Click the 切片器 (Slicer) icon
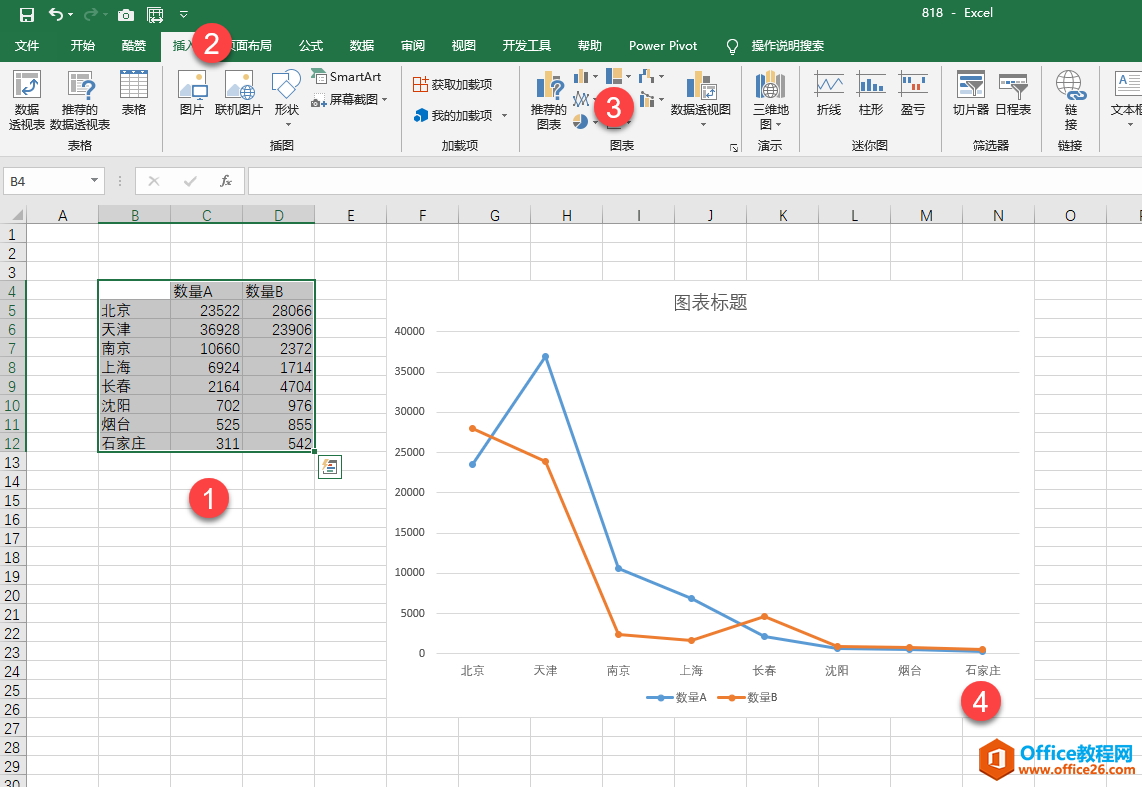This screenshot has width=1142, height=787. [969, 90]
